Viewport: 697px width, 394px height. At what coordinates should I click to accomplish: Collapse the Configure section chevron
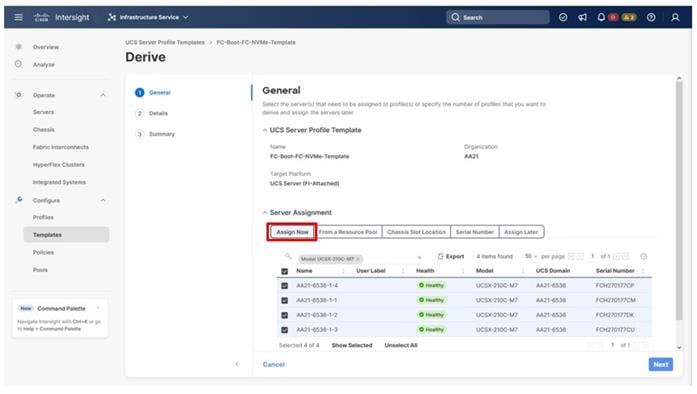point(103,201)
